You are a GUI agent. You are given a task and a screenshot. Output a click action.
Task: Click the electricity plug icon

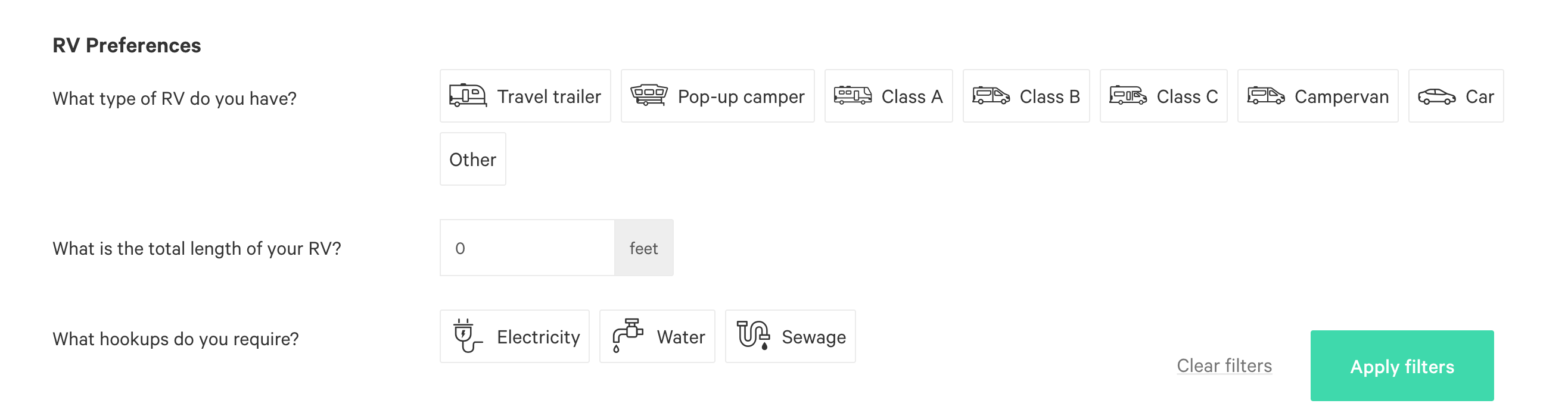468,336
